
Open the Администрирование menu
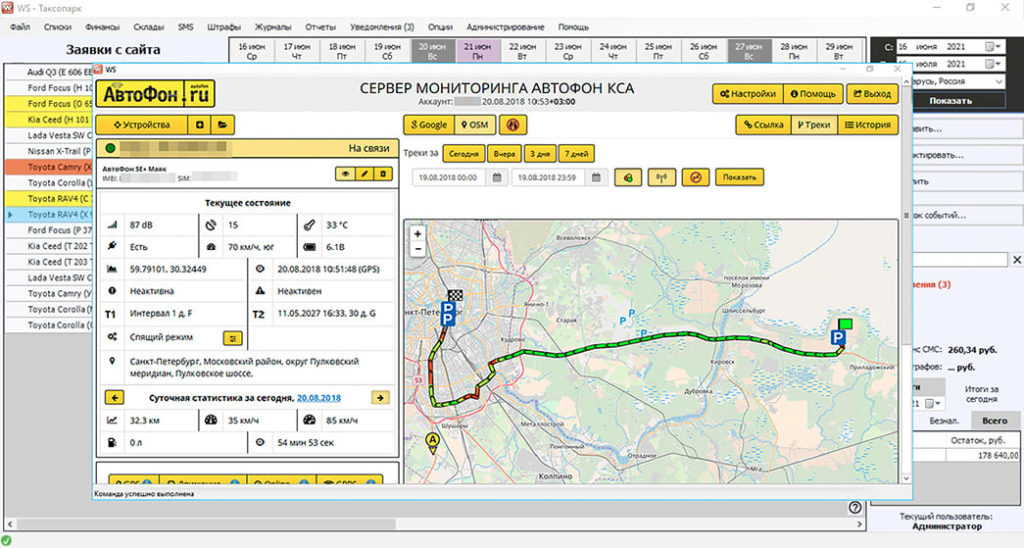point(505,27)
